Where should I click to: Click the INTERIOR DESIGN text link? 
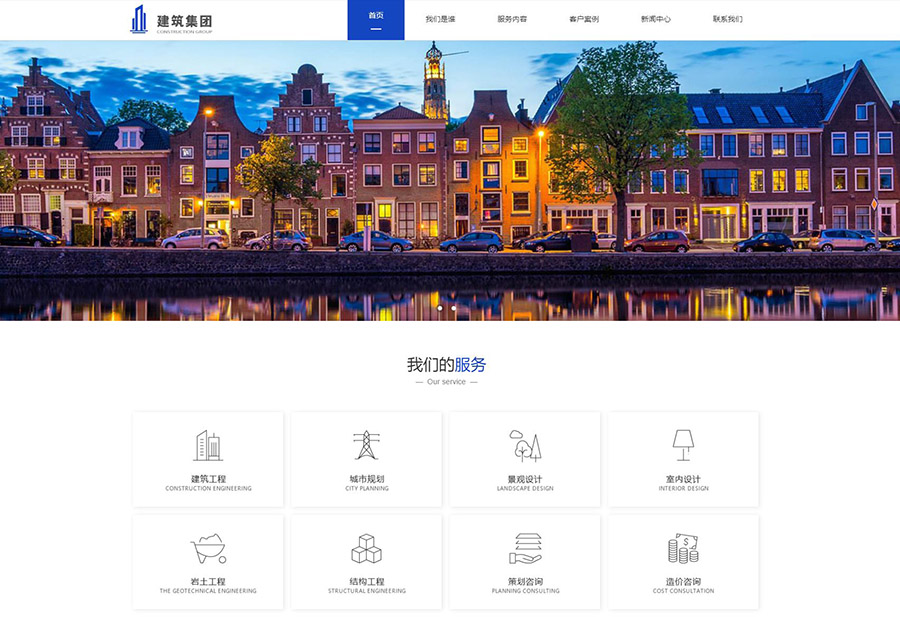pyautogui.click(x=683, y=489)
